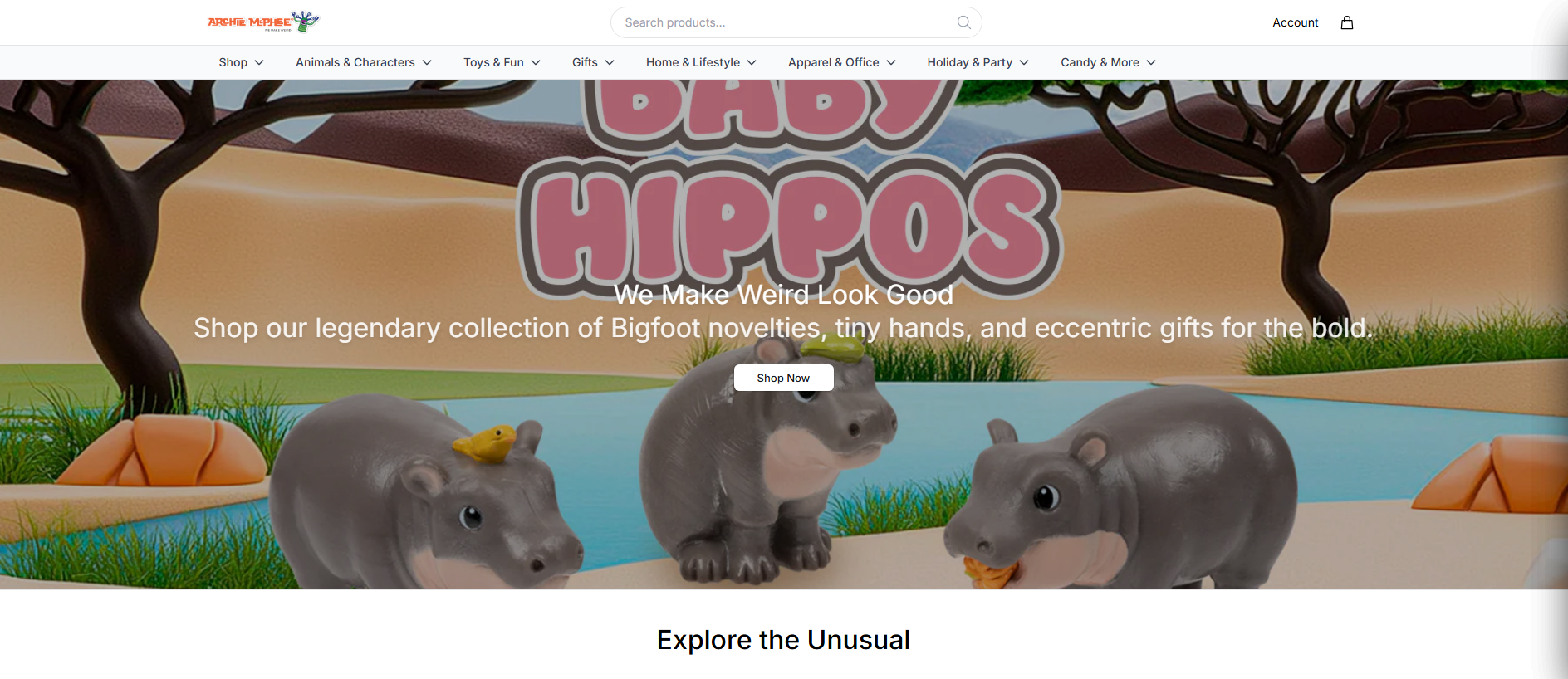This screenshot has width=1568, height=679.
Task: Expand the Holiday & Party menu
Action: [x=978, y=62]
